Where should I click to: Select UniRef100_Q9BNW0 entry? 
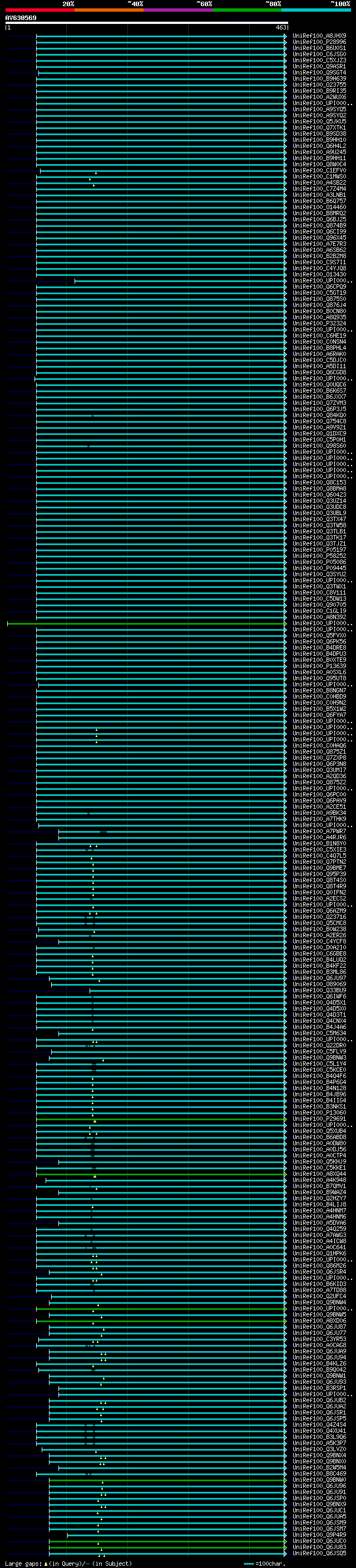click(319, 1480)
